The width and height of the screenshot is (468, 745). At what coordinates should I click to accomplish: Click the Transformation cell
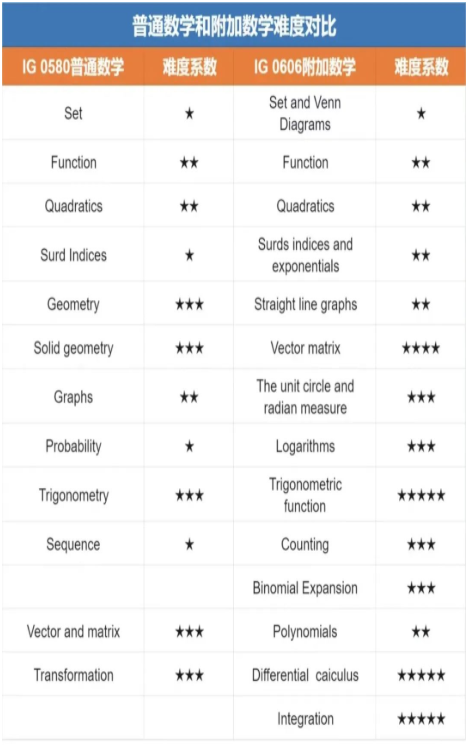tap(73, 675)
